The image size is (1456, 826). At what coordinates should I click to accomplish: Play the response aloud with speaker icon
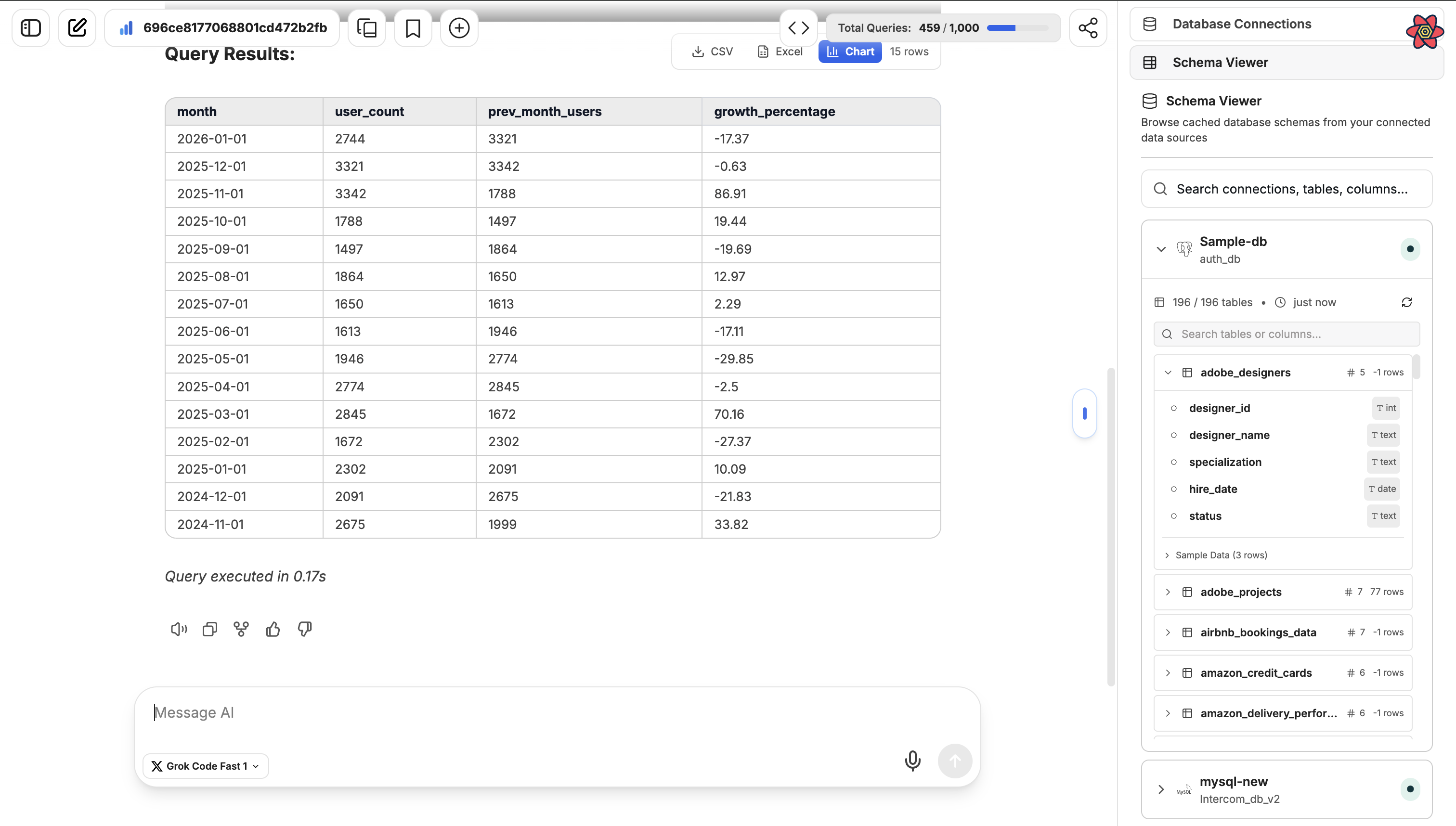[x=178, y=629]
